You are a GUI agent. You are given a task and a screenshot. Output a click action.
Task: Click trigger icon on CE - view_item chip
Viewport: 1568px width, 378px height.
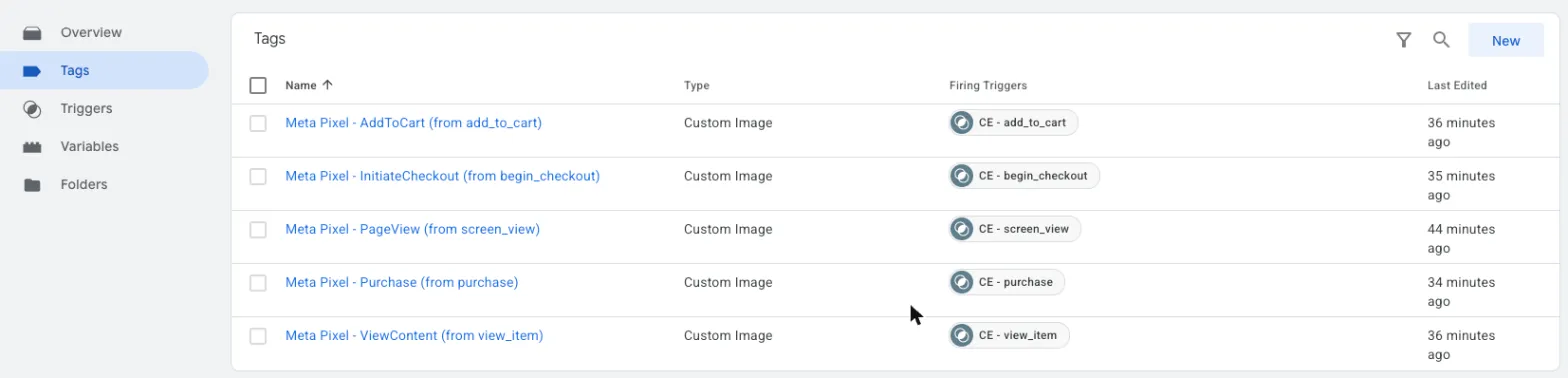click(x=962, y=335)
